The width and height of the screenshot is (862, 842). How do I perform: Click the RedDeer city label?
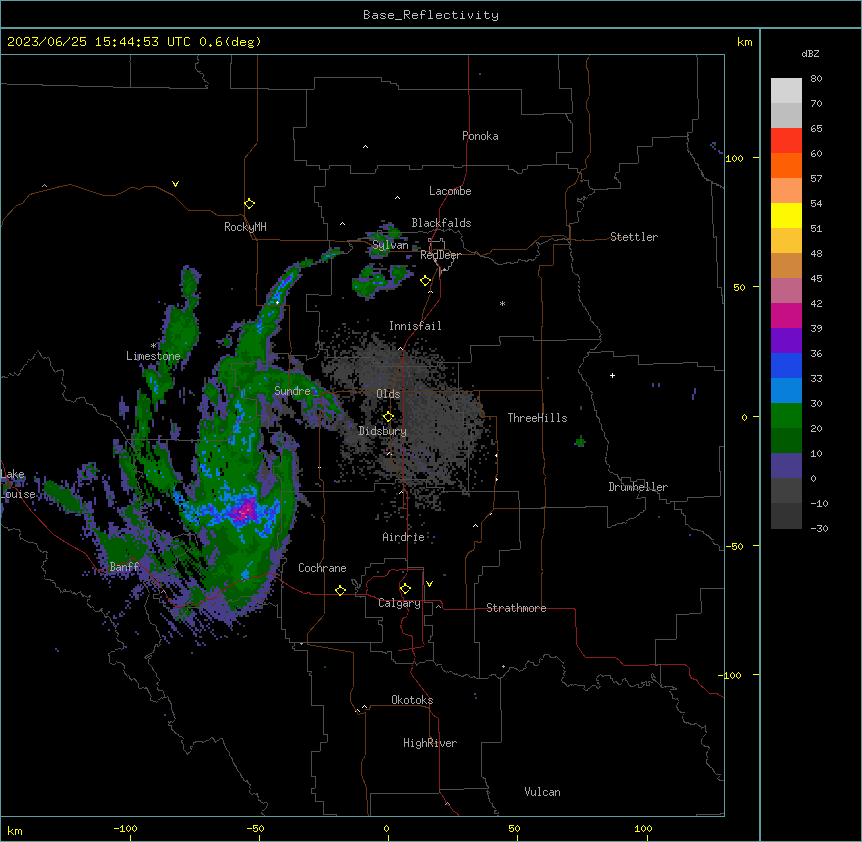[x=440, y=255]
